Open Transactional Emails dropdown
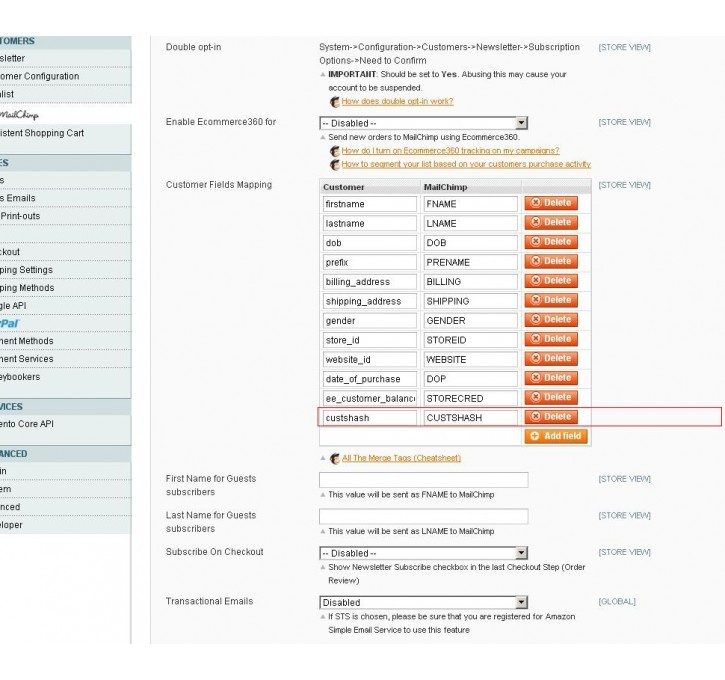Image resolution: width=725 pixels, height=680 pixels. [x=423, y=602]
